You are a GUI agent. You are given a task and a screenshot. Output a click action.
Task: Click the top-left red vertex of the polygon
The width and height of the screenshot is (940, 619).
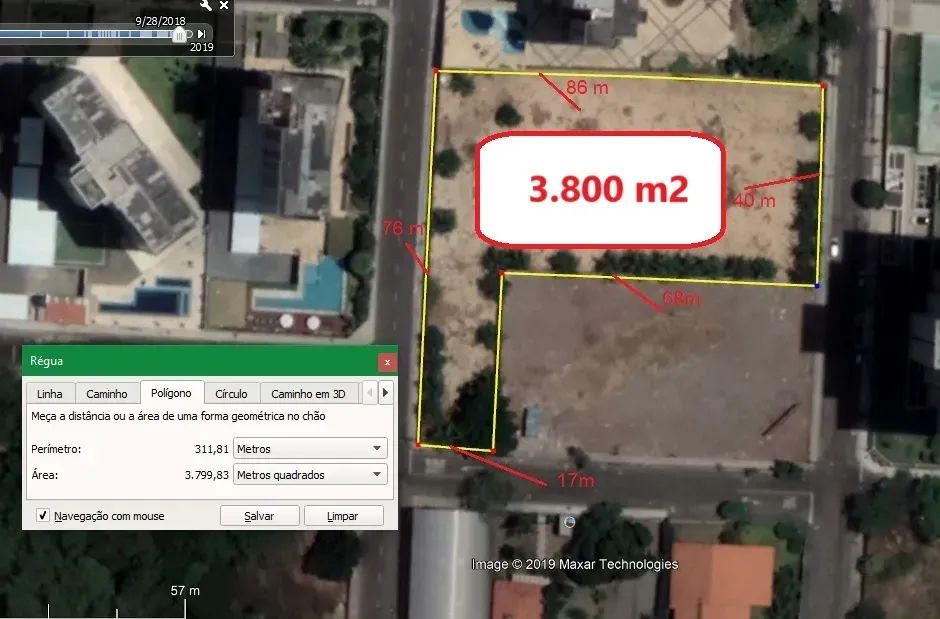[x=436, y=71]
